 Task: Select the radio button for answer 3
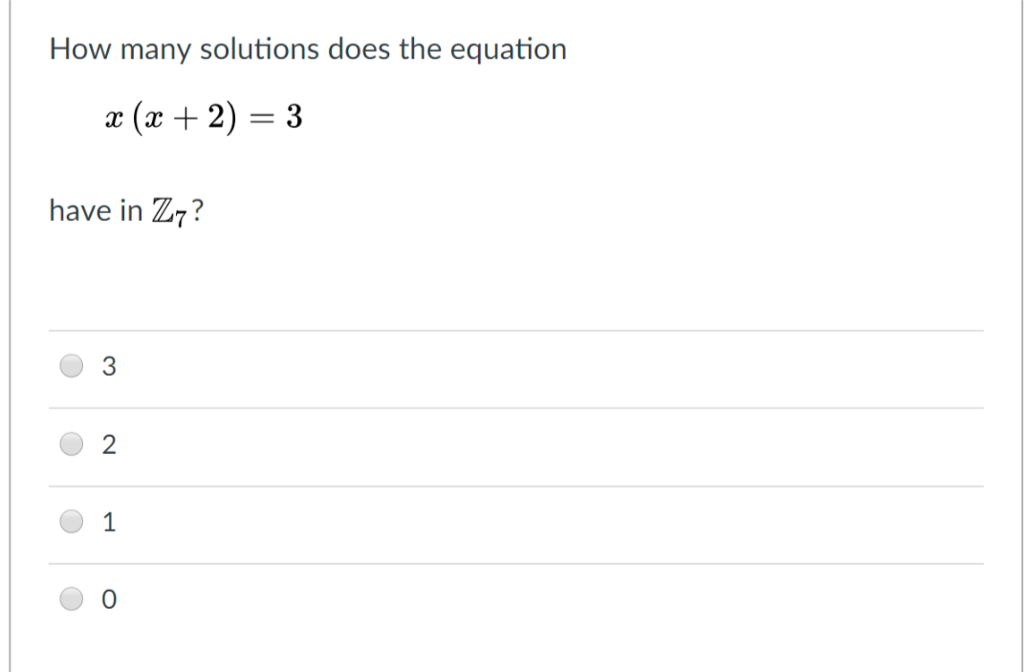click(x=70, y=366)
